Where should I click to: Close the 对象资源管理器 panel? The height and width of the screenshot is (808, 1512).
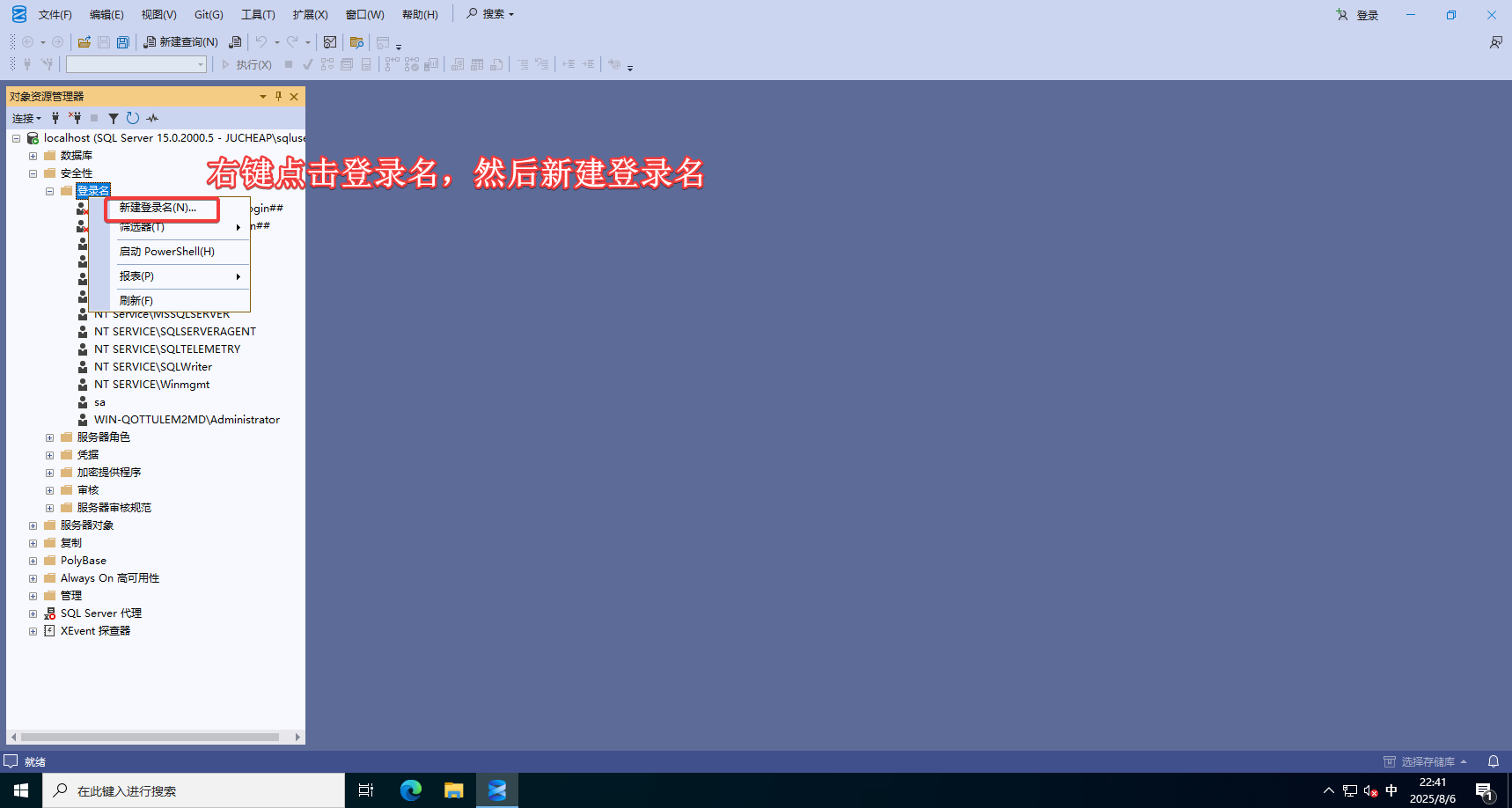click(x=294, y=96)
